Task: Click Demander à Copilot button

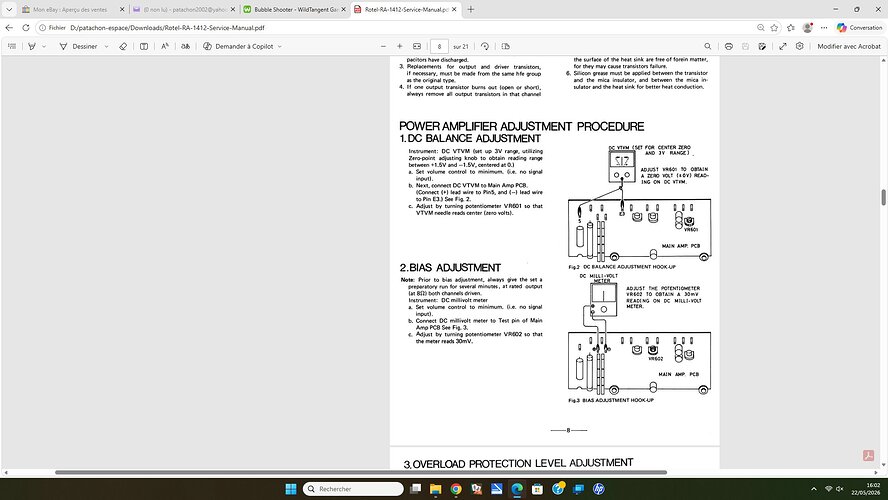Action: tap(238, 46)
